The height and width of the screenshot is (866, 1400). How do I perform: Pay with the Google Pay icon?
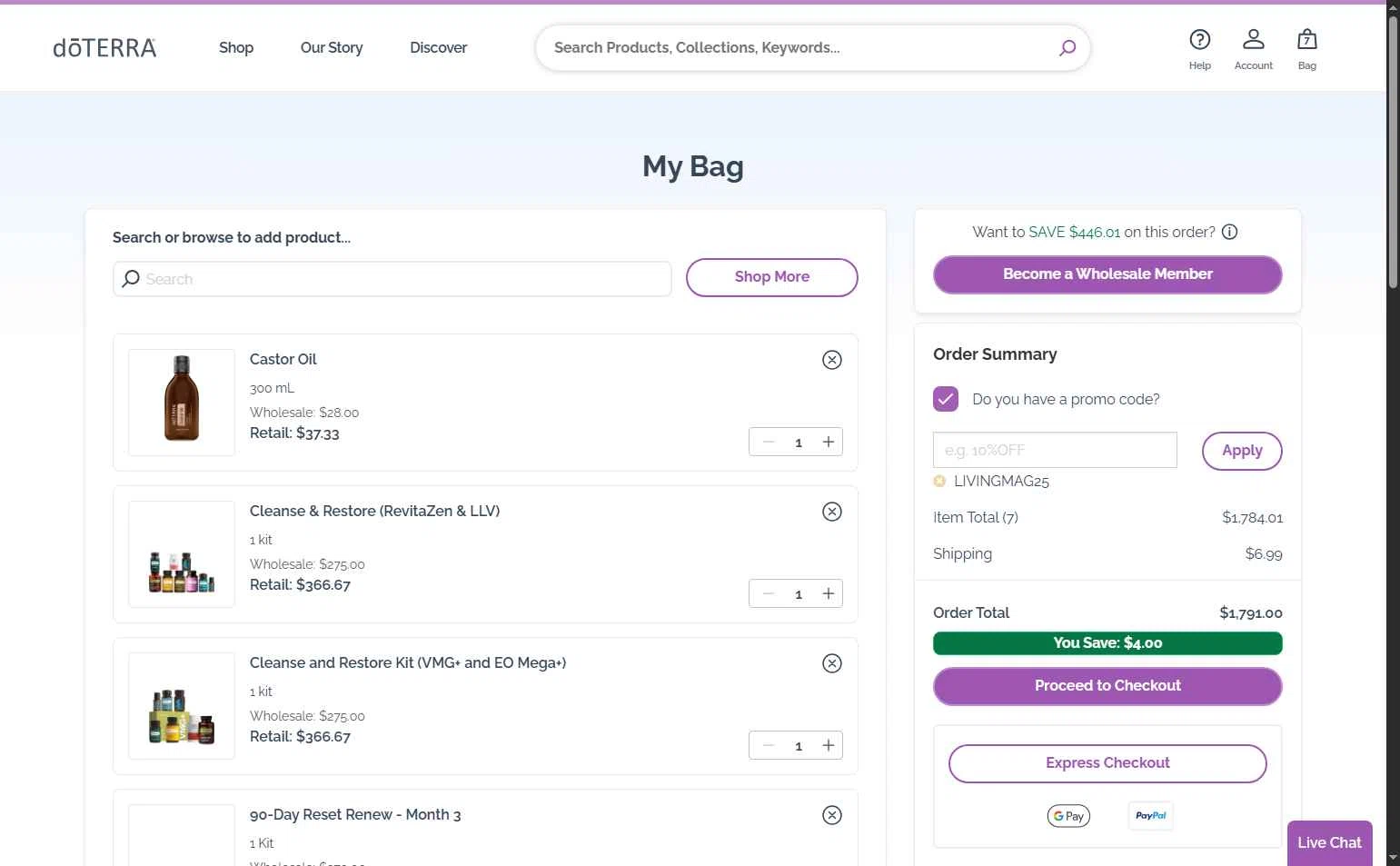click(x=1068, y=816)
